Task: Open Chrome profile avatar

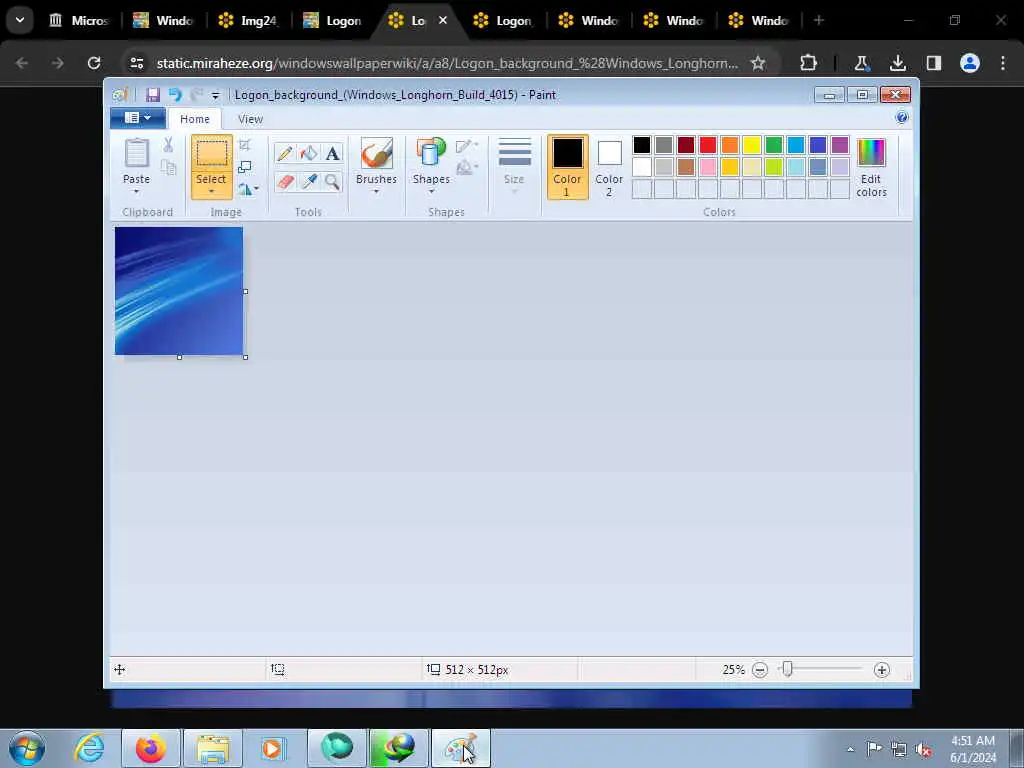Action: coord(970,63)
